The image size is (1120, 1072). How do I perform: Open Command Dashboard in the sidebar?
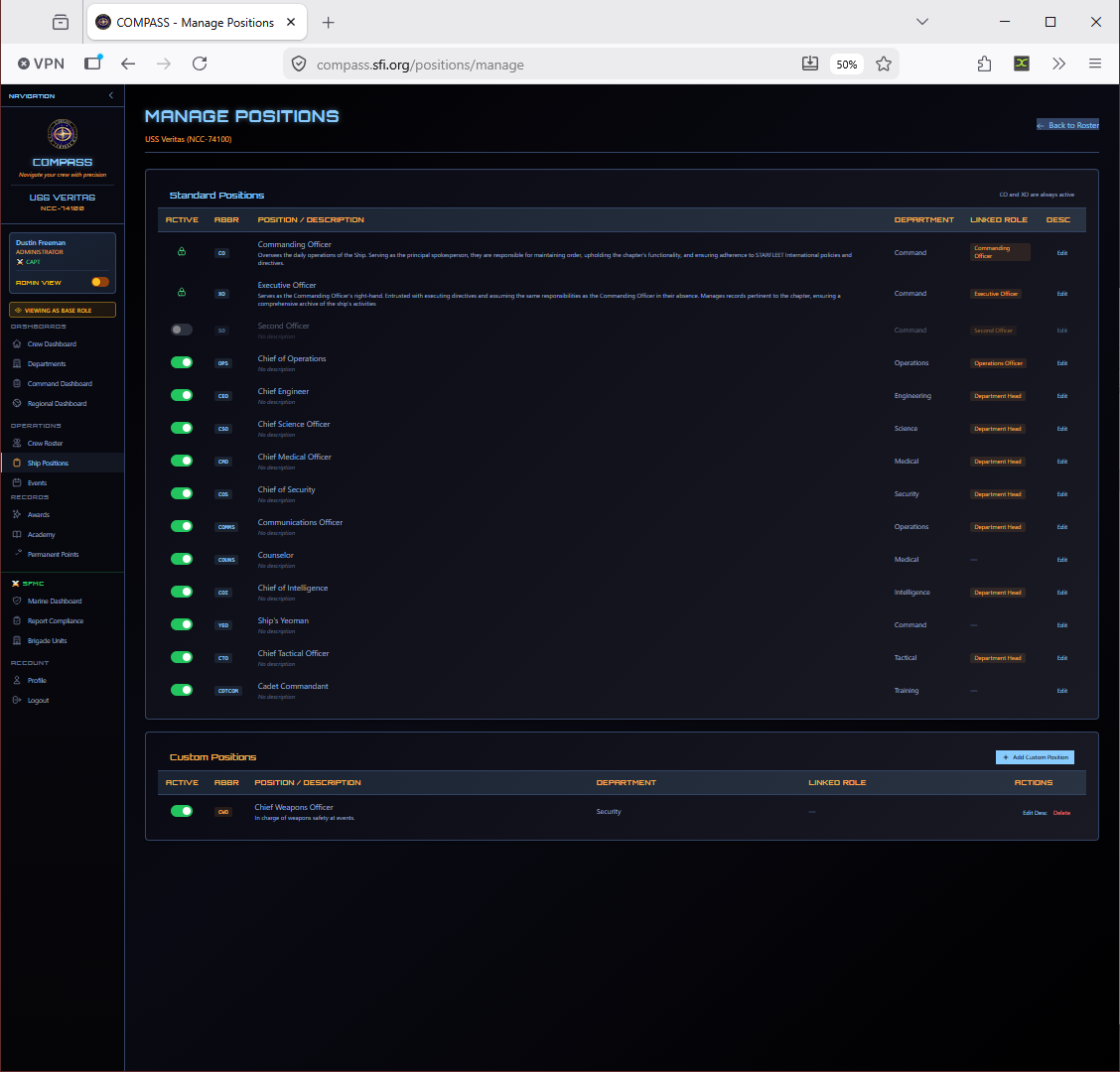click(x=60, y=383)
